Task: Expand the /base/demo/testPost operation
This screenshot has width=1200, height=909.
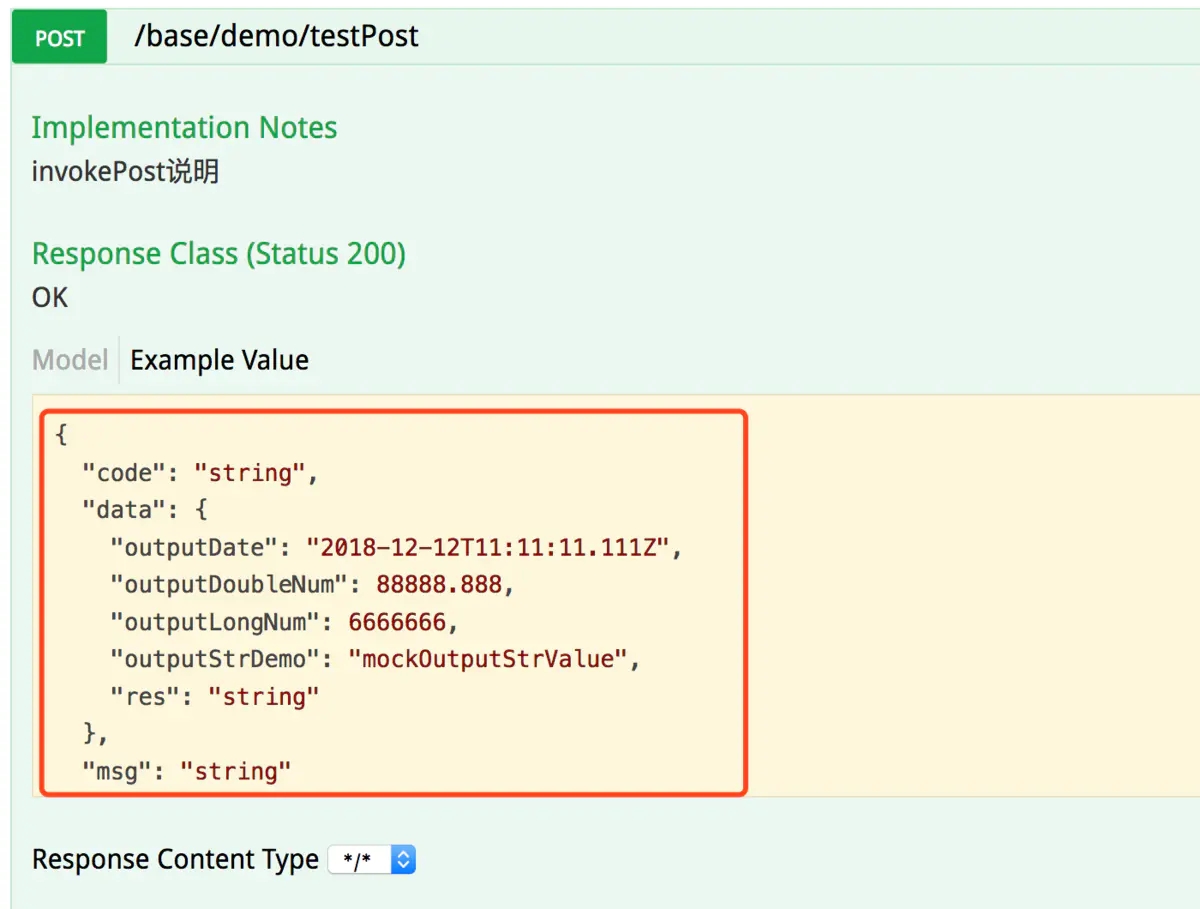Action: click(x=276, y=37)
